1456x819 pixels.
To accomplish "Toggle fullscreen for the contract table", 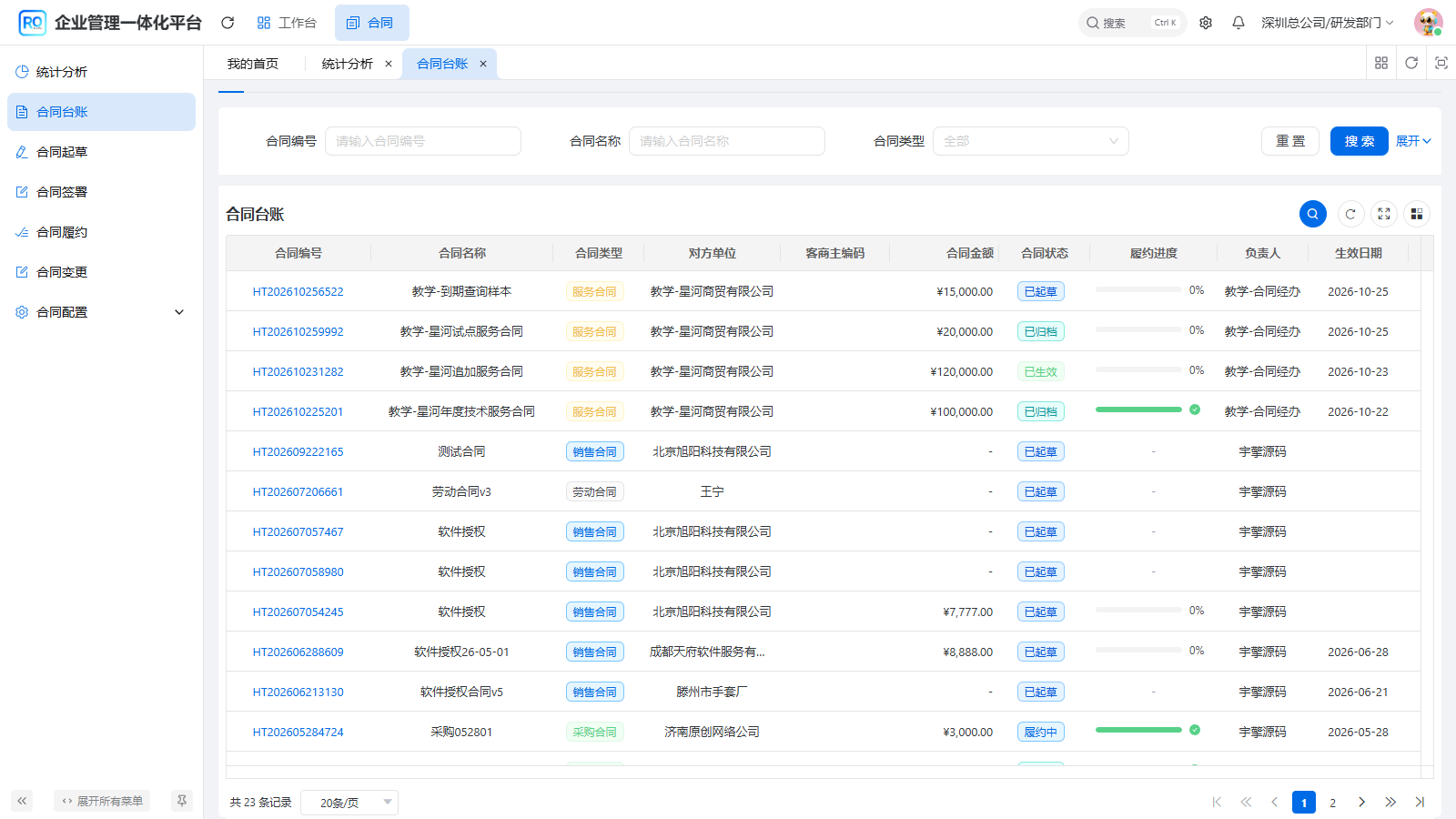I will pyautogui.click(x=1384, y=214).
